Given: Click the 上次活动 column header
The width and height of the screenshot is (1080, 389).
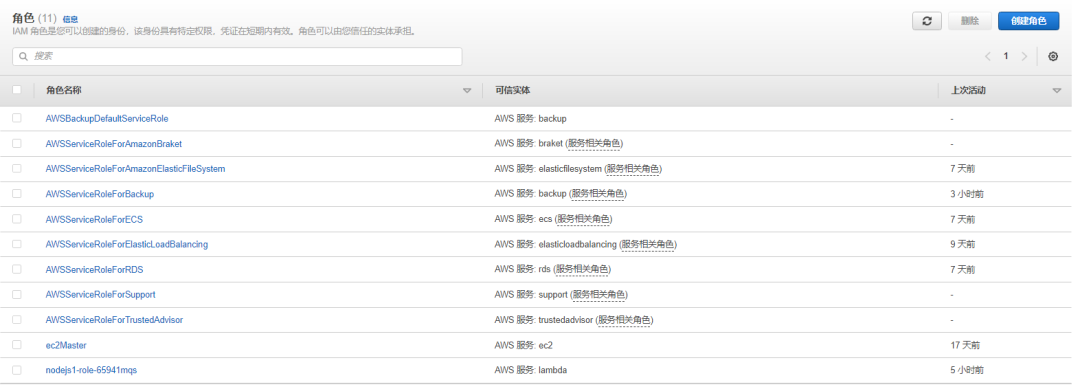Looking at the screenshot, I should pos(968,91).
